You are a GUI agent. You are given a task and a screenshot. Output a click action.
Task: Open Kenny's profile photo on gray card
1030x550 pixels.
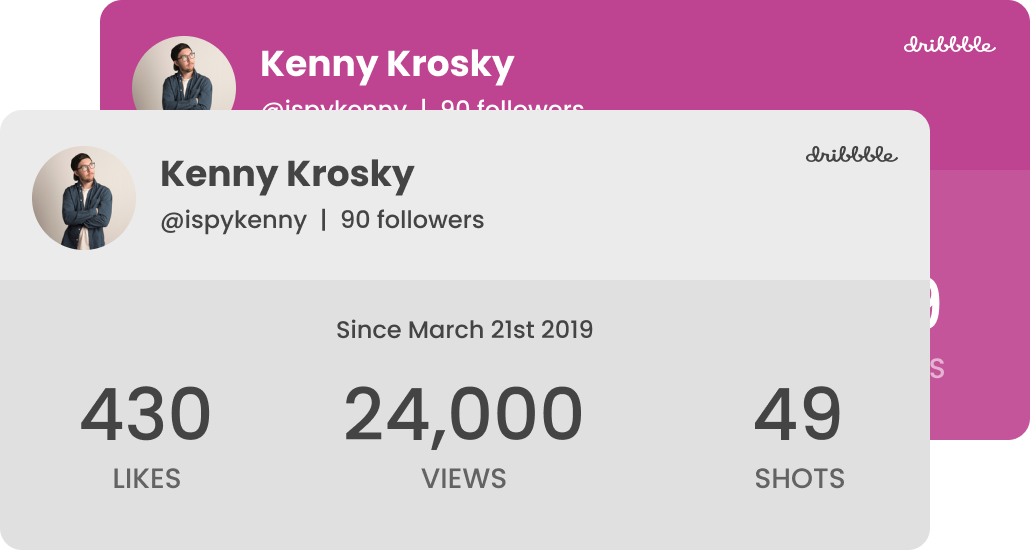(84, 198)
